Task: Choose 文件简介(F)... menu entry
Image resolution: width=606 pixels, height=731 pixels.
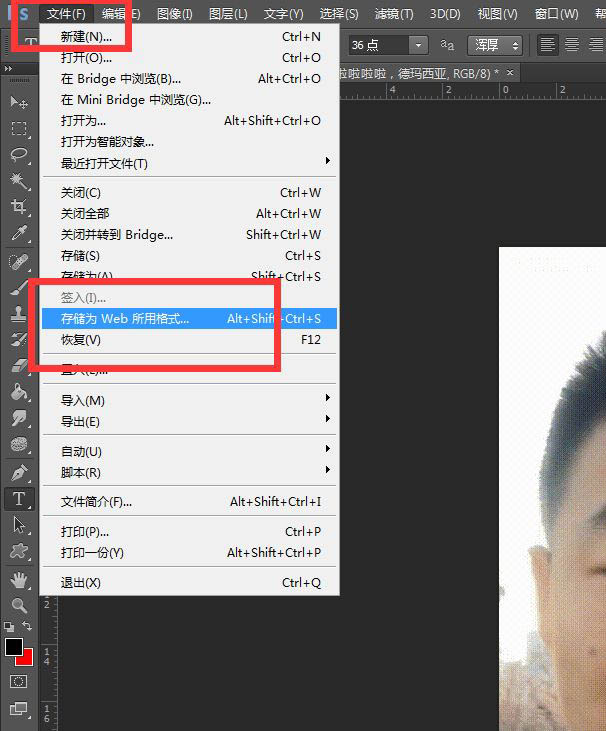Action: point(190,502)
